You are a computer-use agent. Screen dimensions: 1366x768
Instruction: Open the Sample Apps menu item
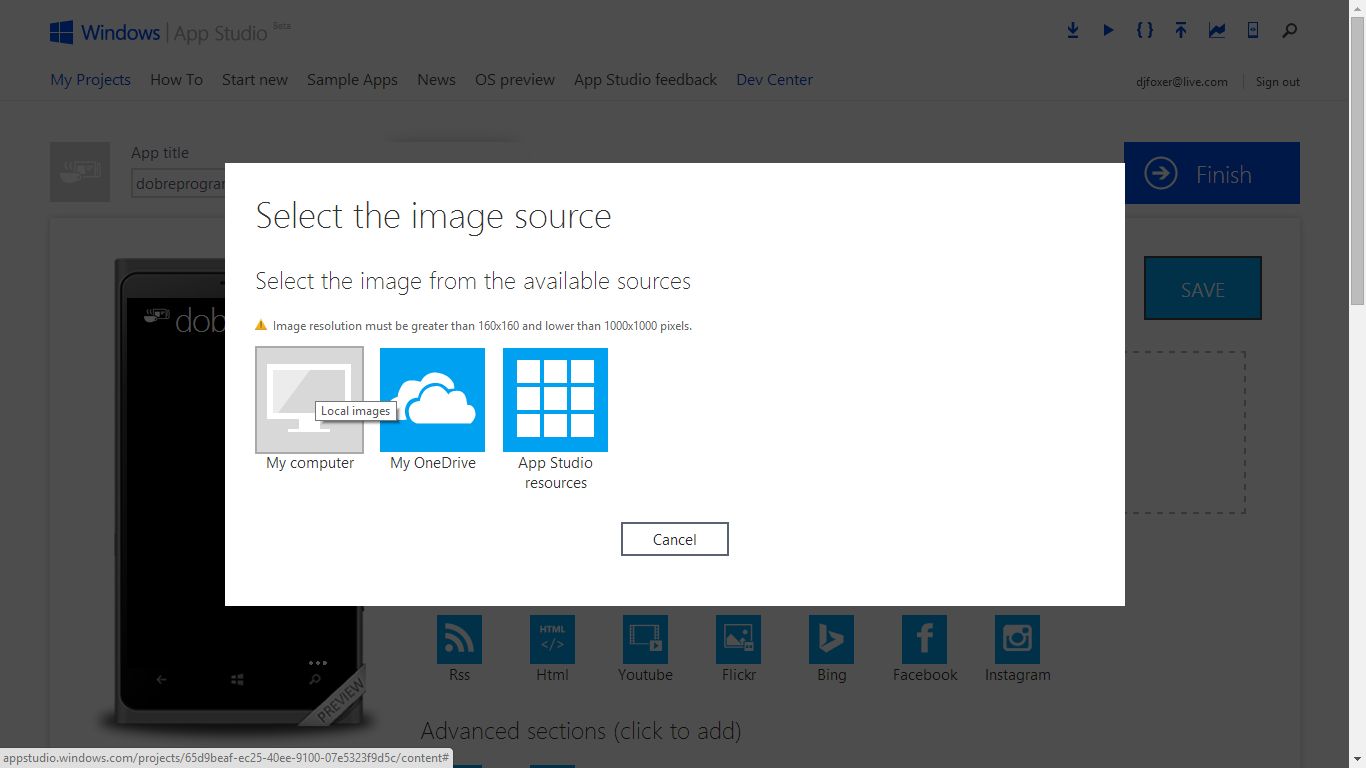[352, 80]
